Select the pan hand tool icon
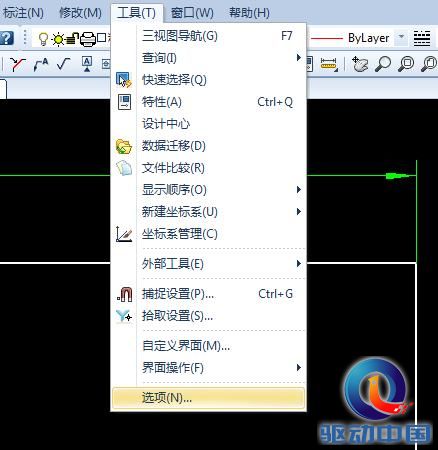The width and height of the screenshot is (438, 450). point(360,64)
